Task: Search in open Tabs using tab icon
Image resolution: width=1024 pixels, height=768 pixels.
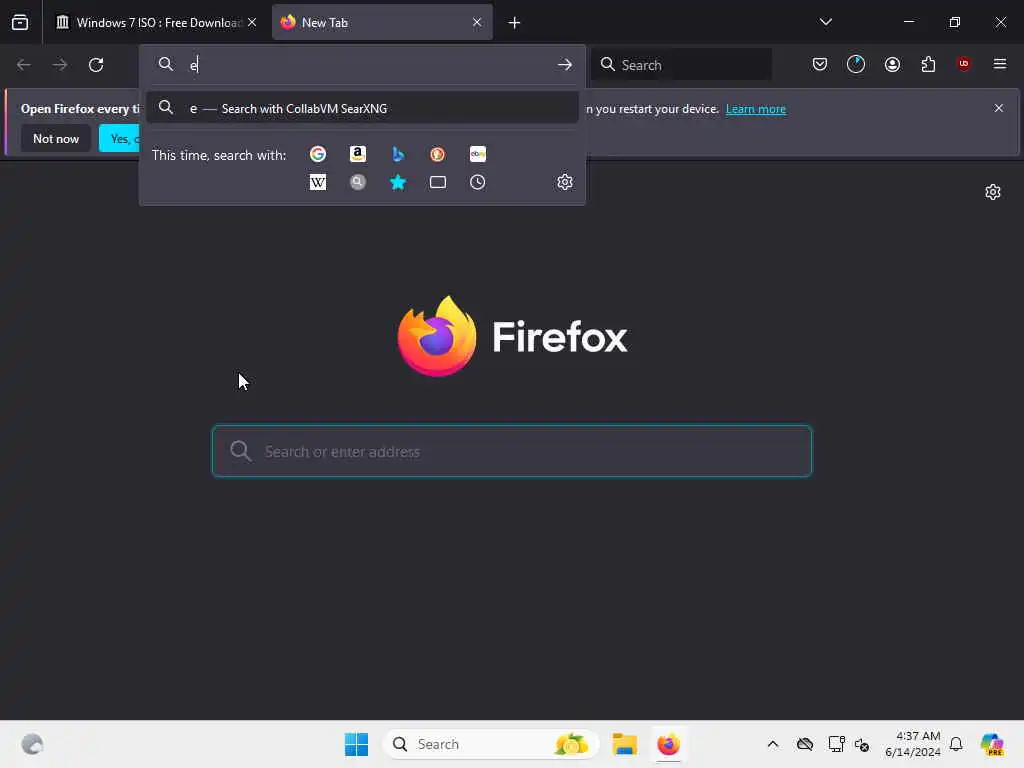Action: coord(438,182)
